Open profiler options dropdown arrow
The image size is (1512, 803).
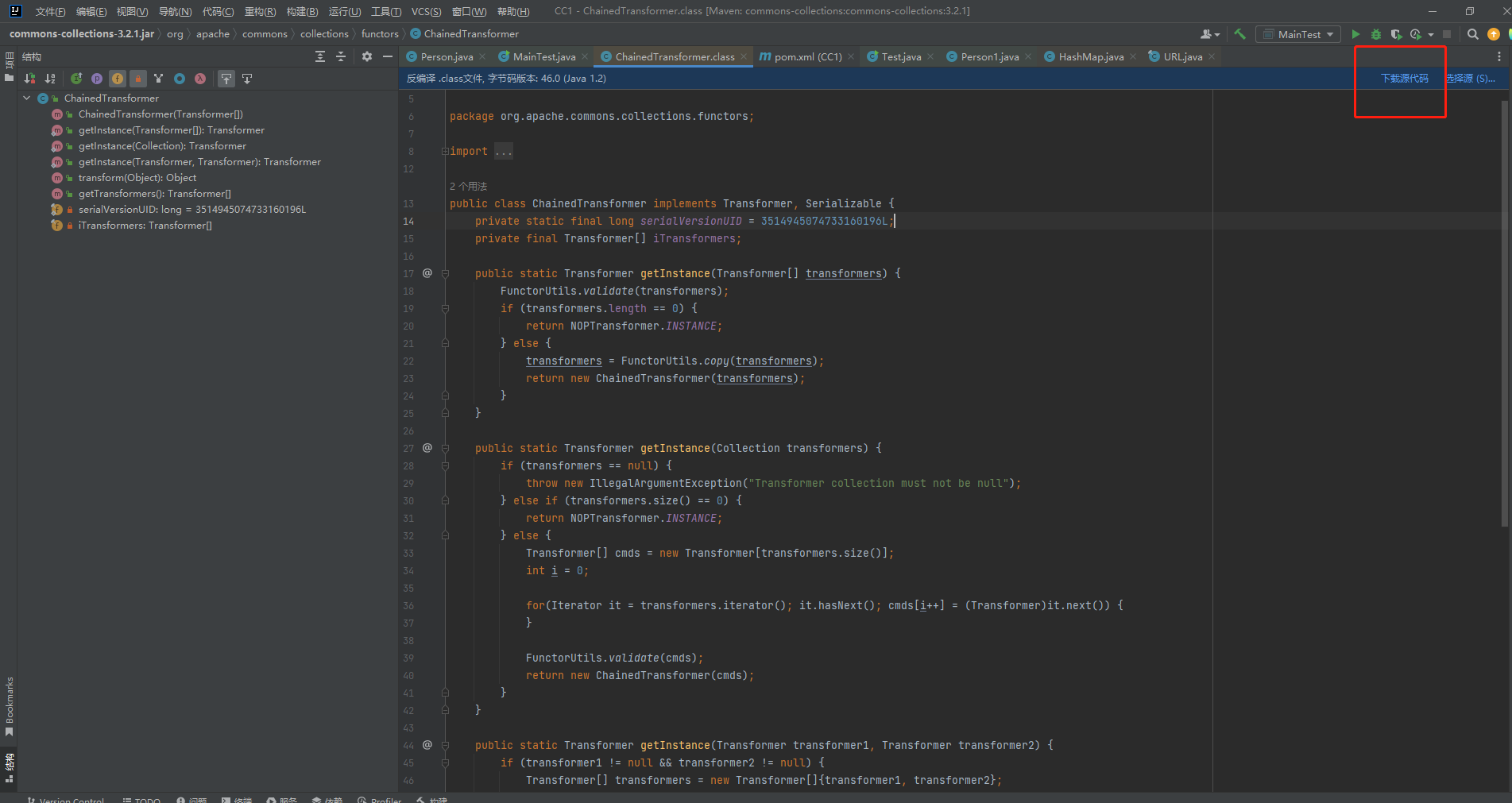(x=1431, y=34)
